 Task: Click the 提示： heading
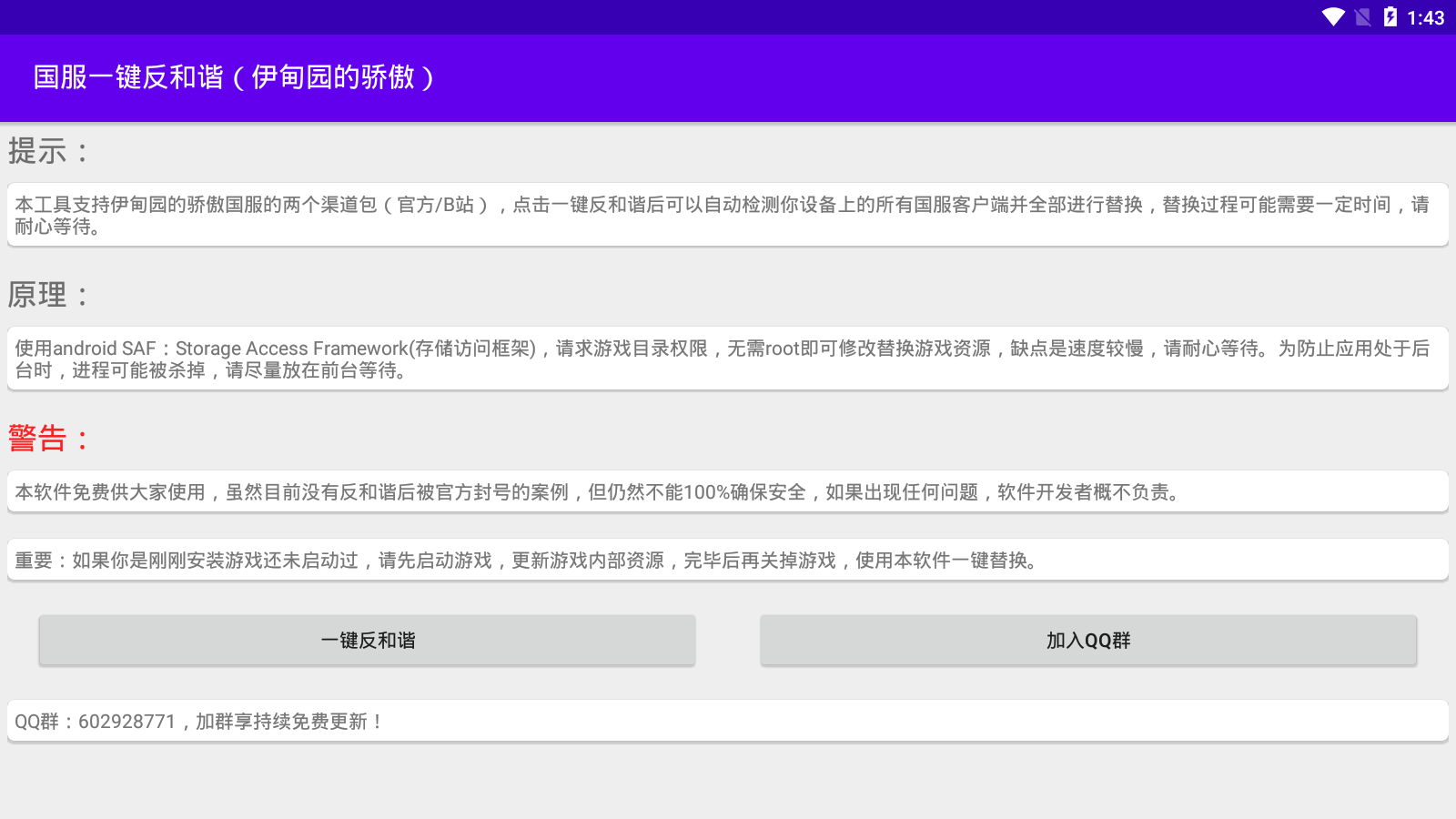[50, 151]
